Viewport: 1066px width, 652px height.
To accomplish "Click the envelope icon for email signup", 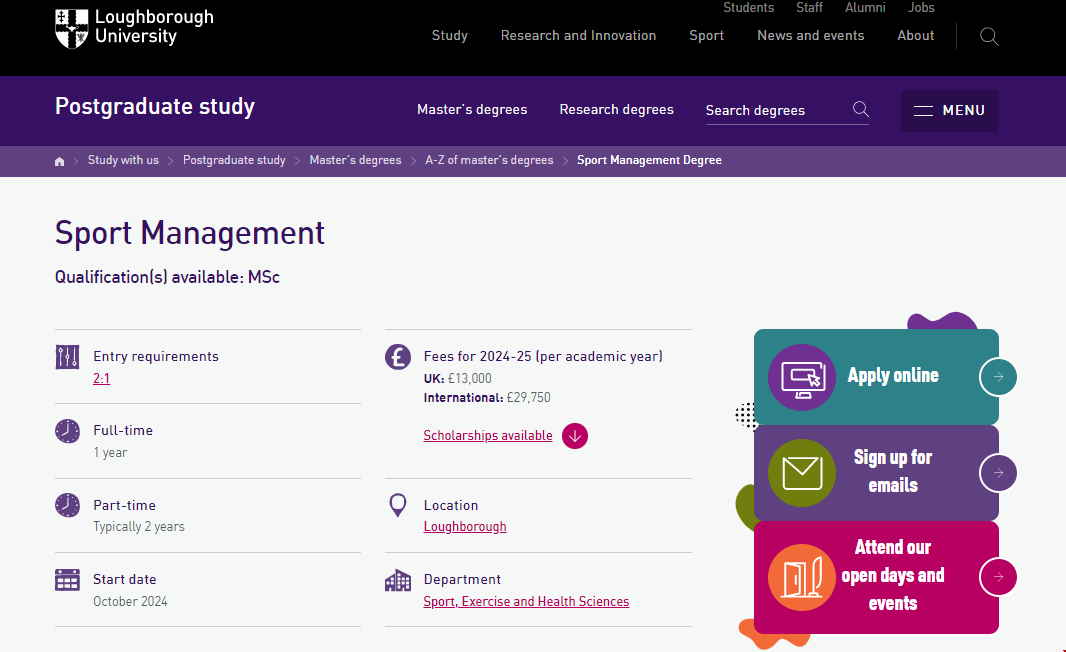I will pos(802,472).
